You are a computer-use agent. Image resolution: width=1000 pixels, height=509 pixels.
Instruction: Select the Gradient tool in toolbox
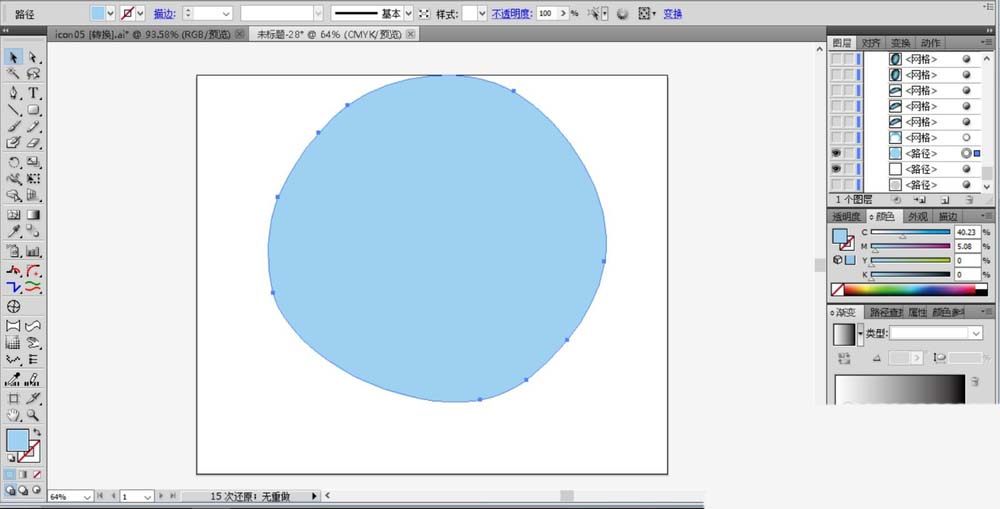(33, 215)
